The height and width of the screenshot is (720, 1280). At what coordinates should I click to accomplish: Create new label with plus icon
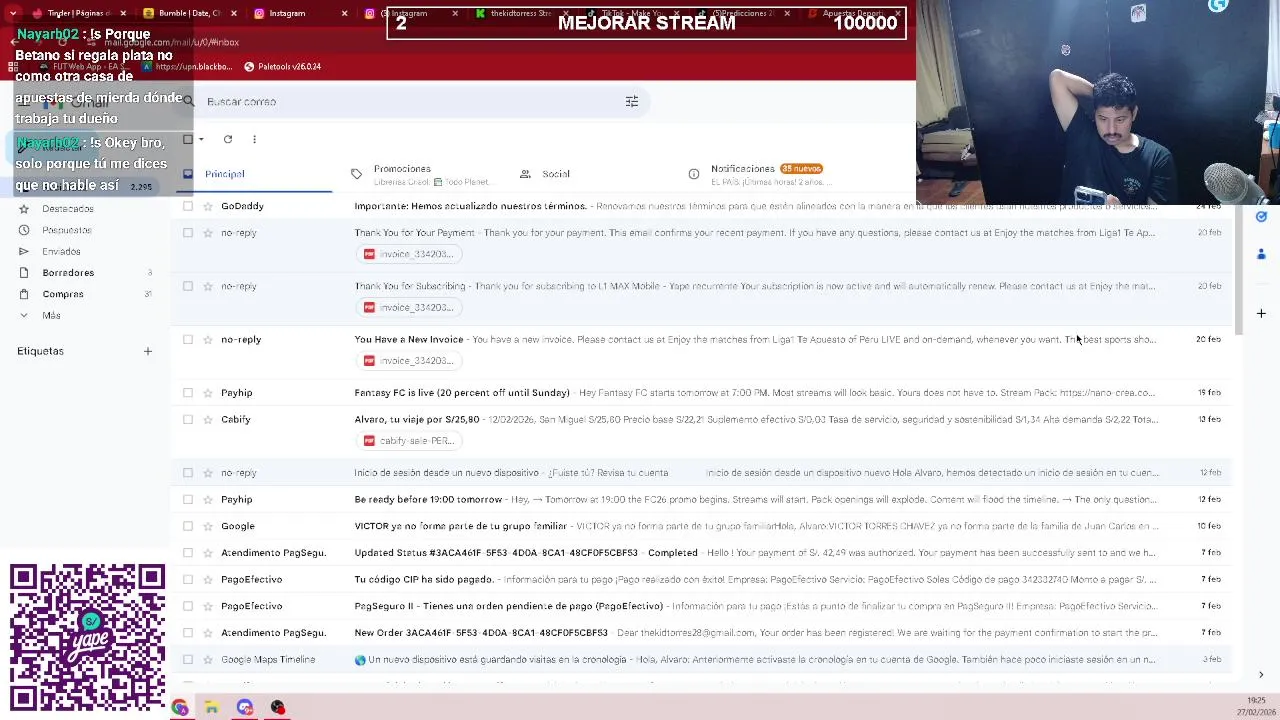147,351
